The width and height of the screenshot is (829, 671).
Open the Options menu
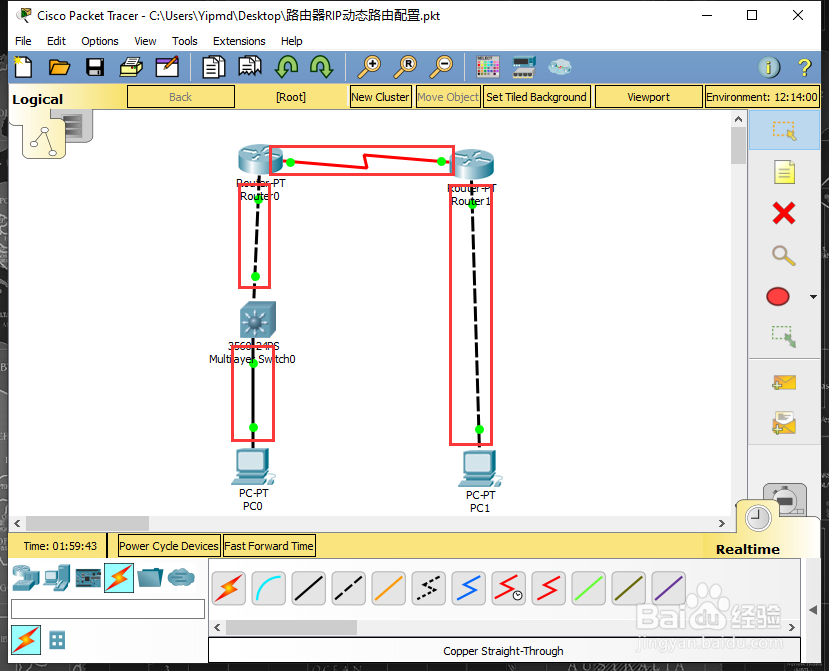[x=100, y=41]
